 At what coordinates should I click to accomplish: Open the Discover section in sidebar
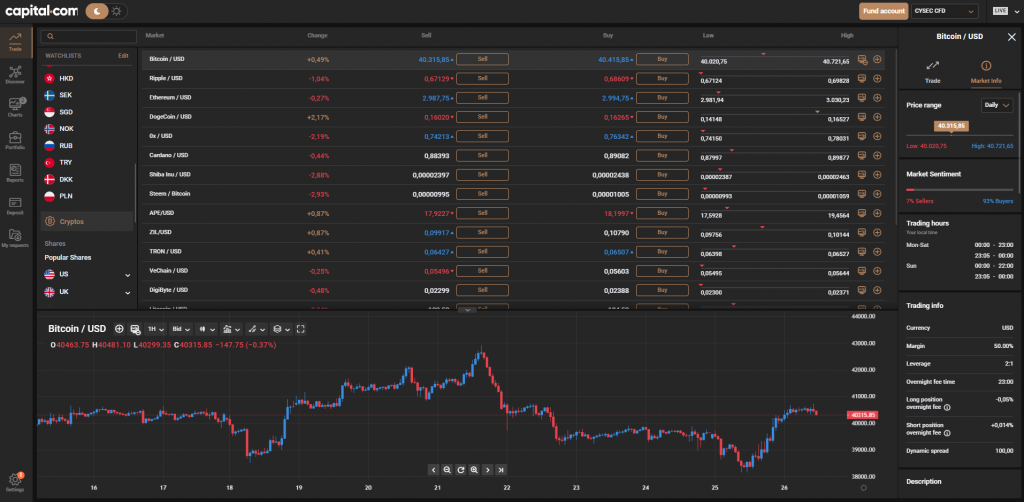pos(15,74)
